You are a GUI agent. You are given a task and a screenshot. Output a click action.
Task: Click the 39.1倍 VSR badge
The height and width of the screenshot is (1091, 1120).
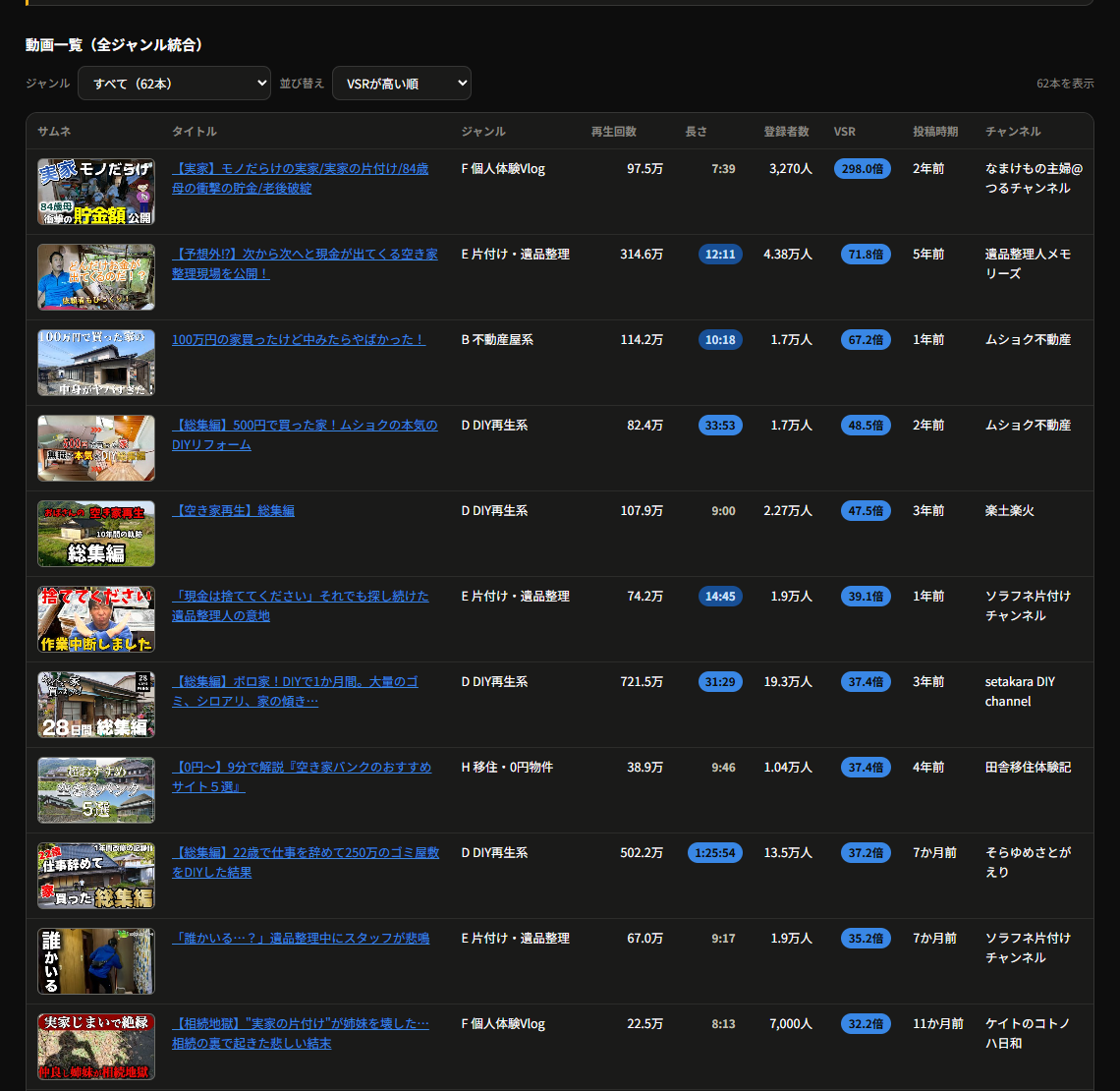[866, 596]
